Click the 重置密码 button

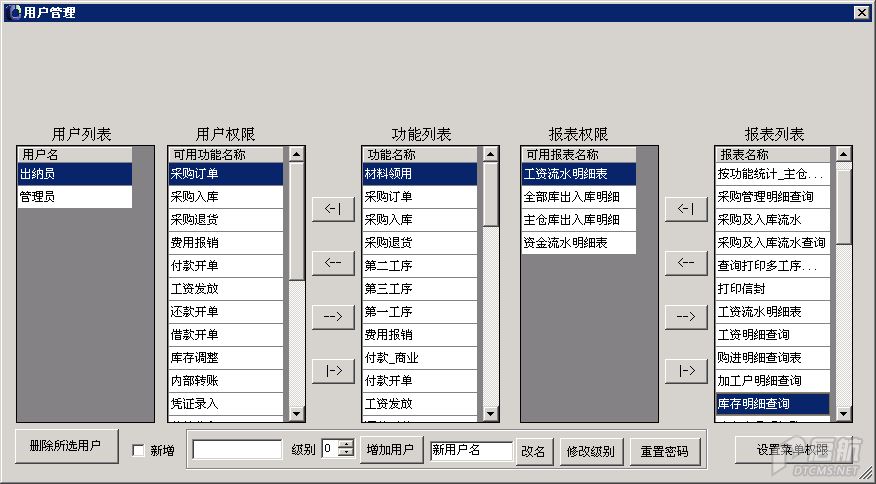(665, 451)
